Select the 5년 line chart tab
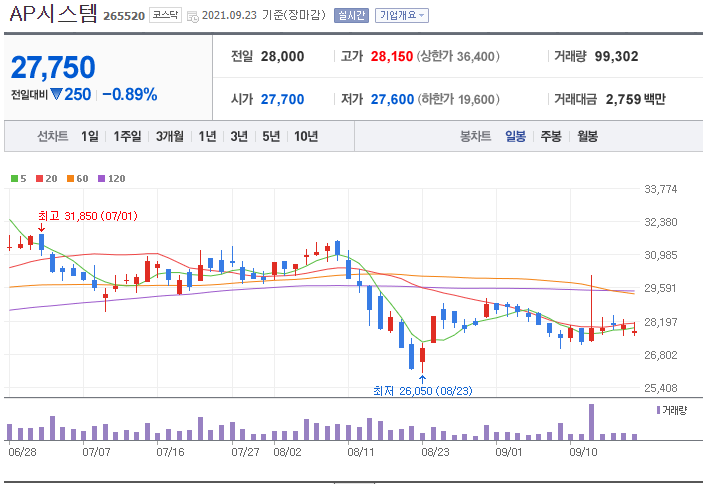 271,136
